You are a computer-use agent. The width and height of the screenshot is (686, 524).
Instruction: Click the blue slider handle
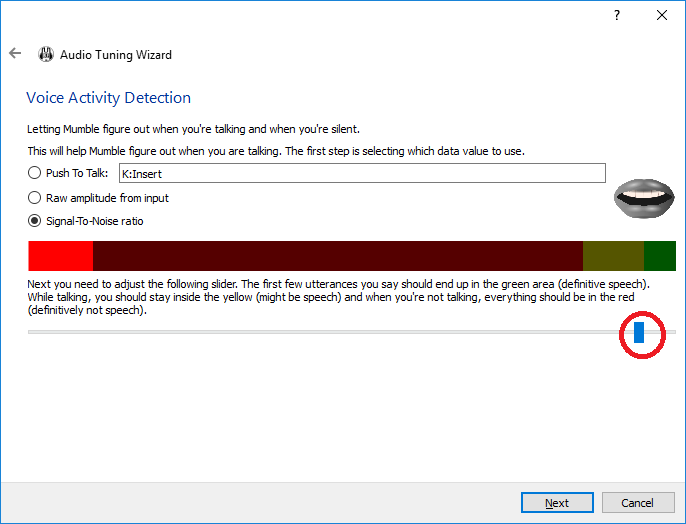[639, 332]
